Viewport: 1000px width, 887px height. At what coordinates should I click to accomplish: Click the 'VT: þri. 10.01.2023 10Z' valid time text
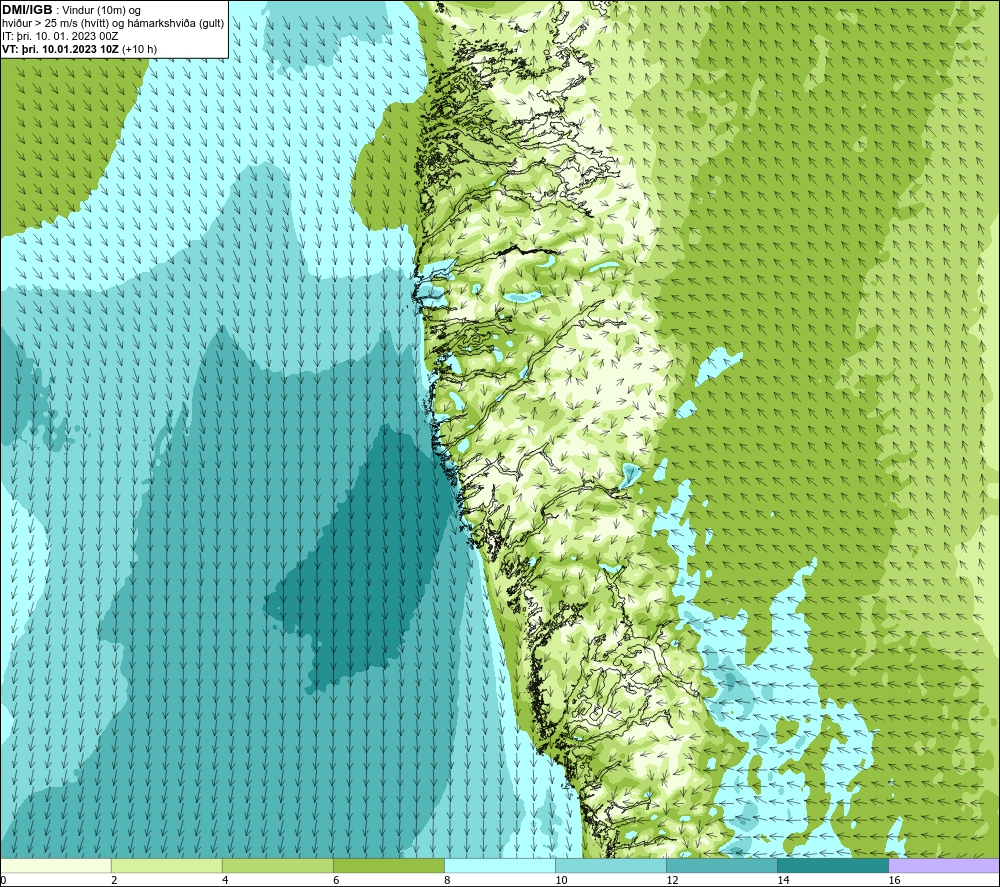tap(60, 49)
